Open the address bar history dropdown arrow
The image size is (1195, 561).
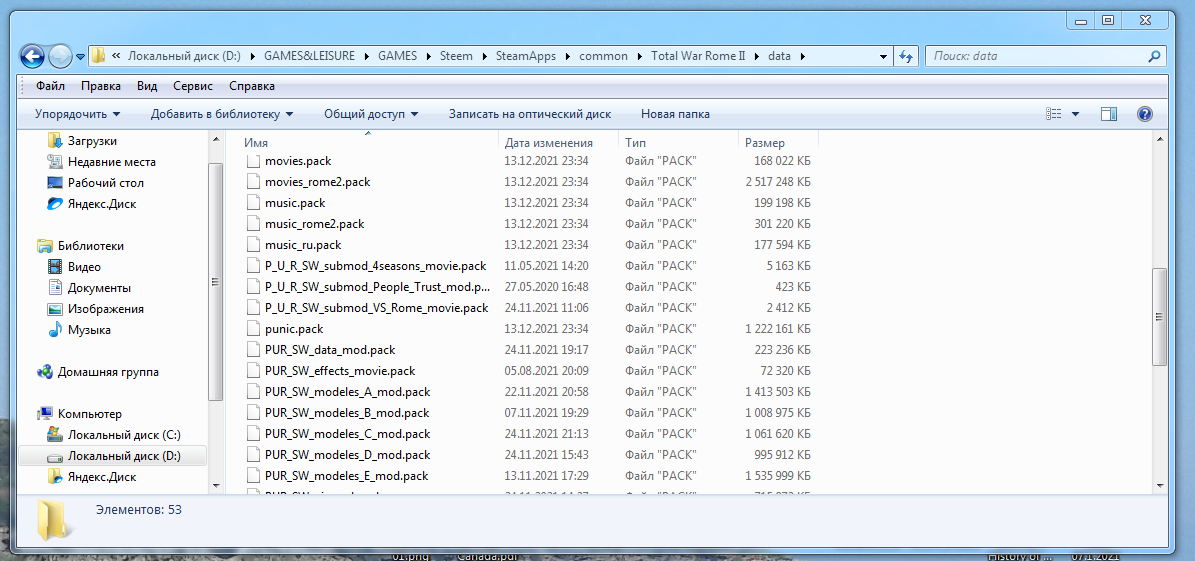[x=883, y=56]
